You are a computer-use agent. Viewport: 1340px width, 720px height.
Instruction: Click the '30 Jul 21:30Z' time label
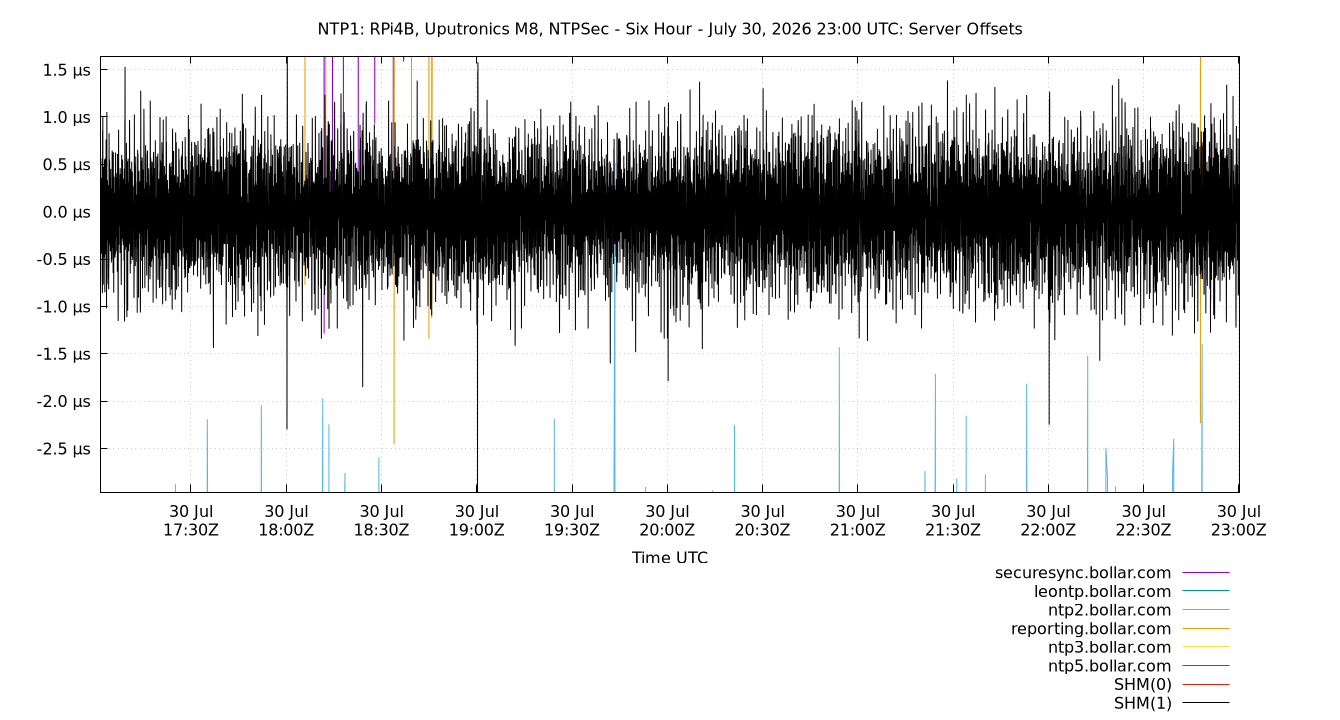pos(953,520)
